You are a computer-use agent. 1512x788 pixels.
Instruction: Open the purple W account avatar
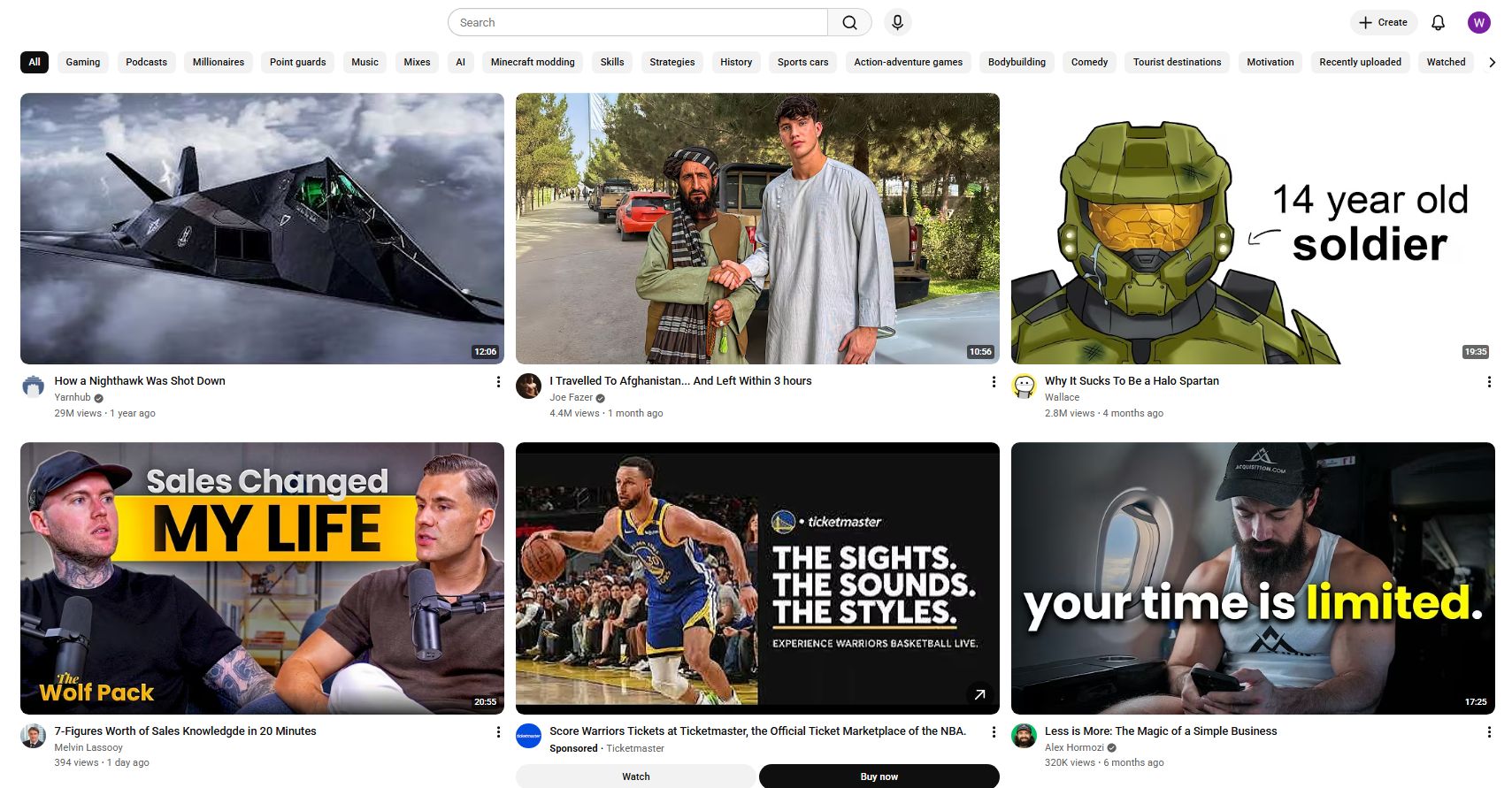(1478, 22)
